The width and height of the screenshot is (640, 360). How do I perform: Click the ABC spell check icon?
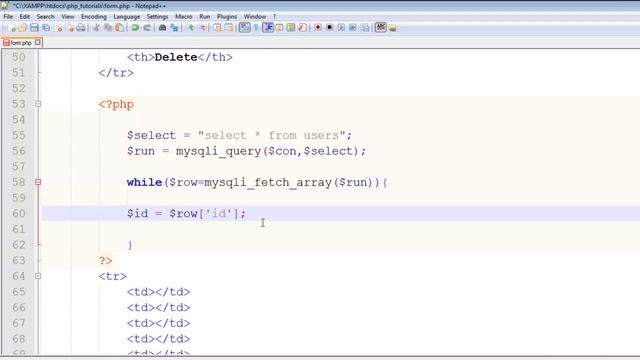point(380,28)
